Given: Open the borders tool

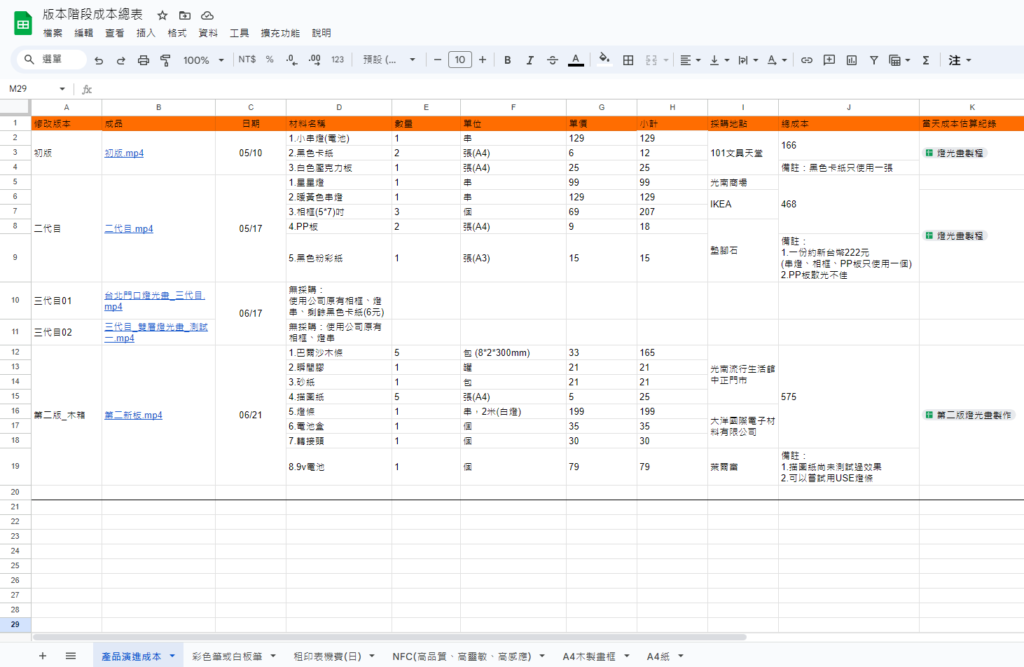Looking at the screenshot, I should (628, 60).
